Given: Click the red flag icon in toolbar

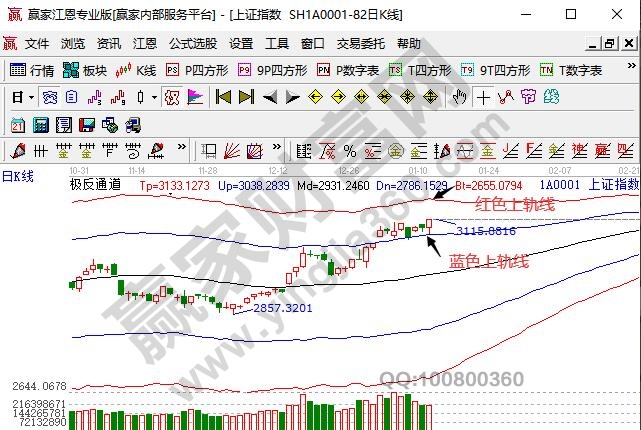Looking at the screenshot, I should 195,97.
